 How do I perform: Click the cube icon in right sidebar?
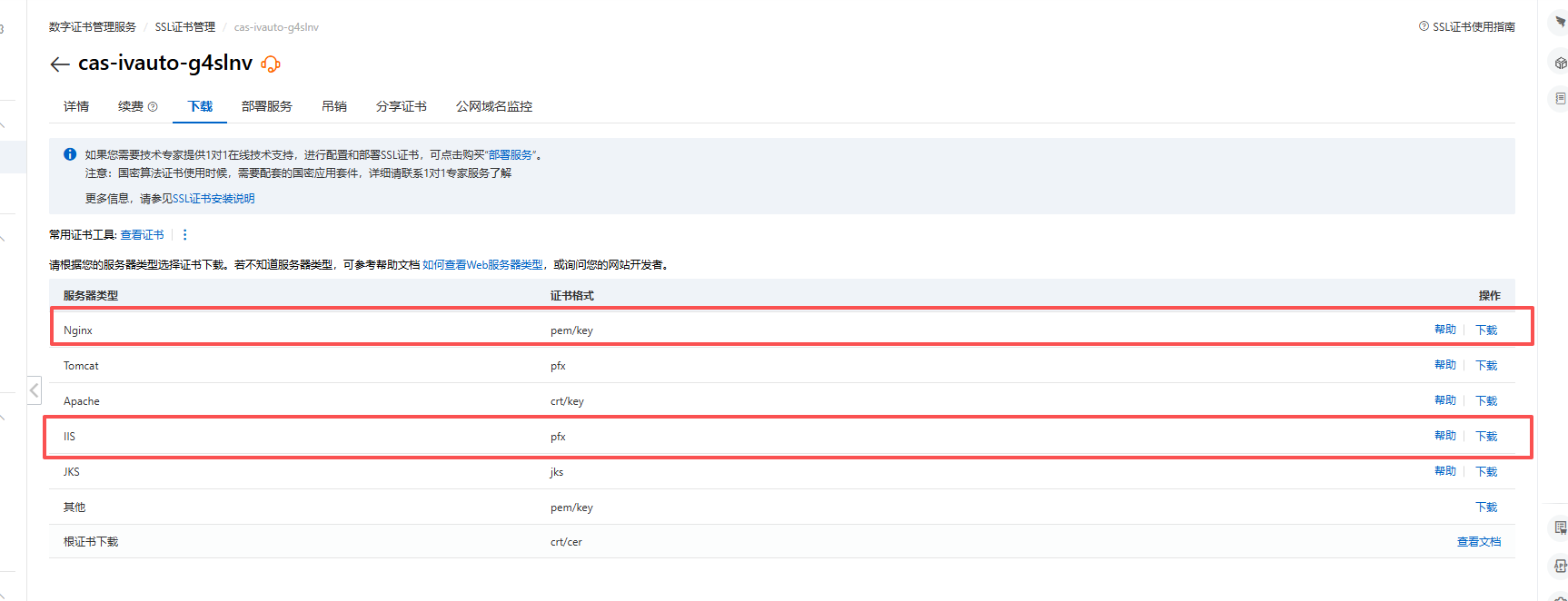(1560, 63)
